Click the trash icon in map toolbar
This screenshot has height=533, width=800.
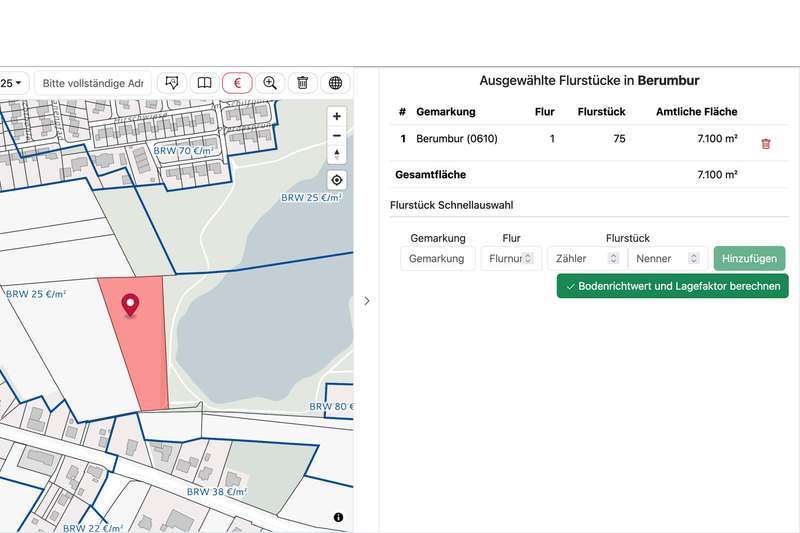[x=303, y=83]
